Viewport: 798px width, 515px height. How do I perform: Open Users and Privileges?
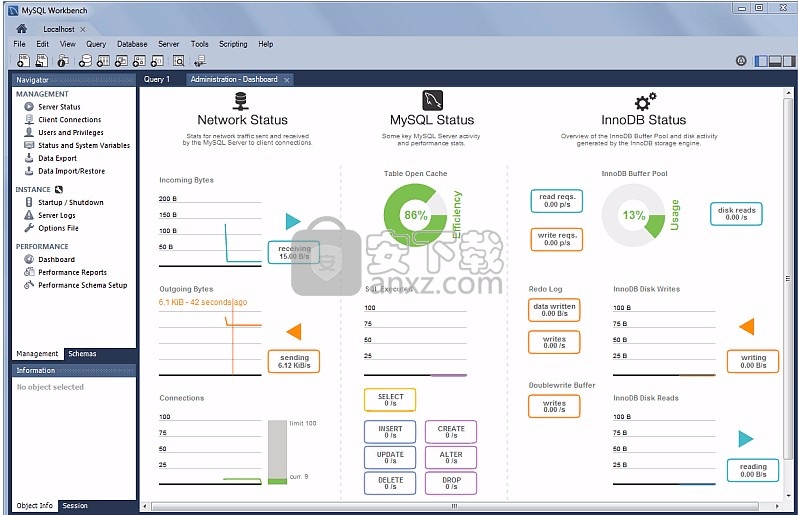71,132
